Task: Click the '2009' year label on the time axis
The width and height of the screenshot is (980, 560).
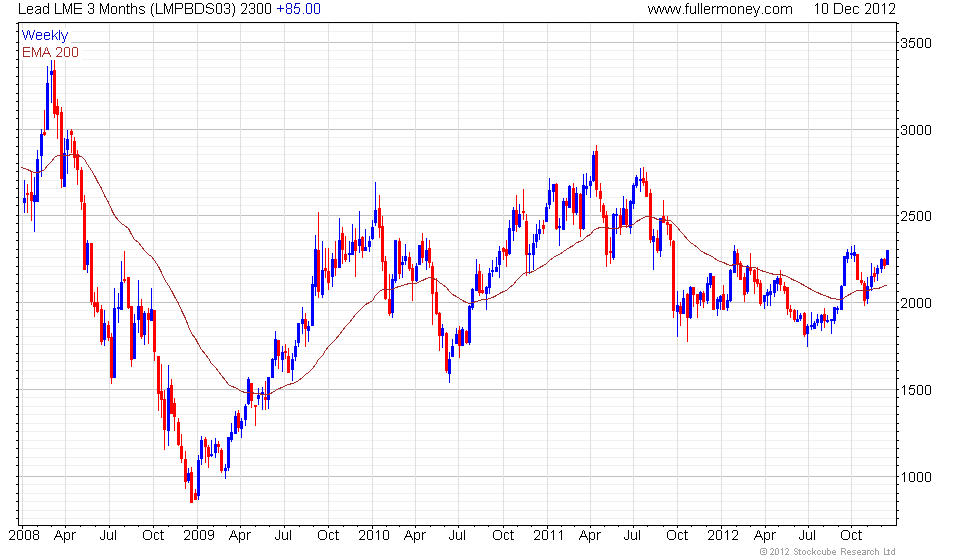Action: [199, 536]
